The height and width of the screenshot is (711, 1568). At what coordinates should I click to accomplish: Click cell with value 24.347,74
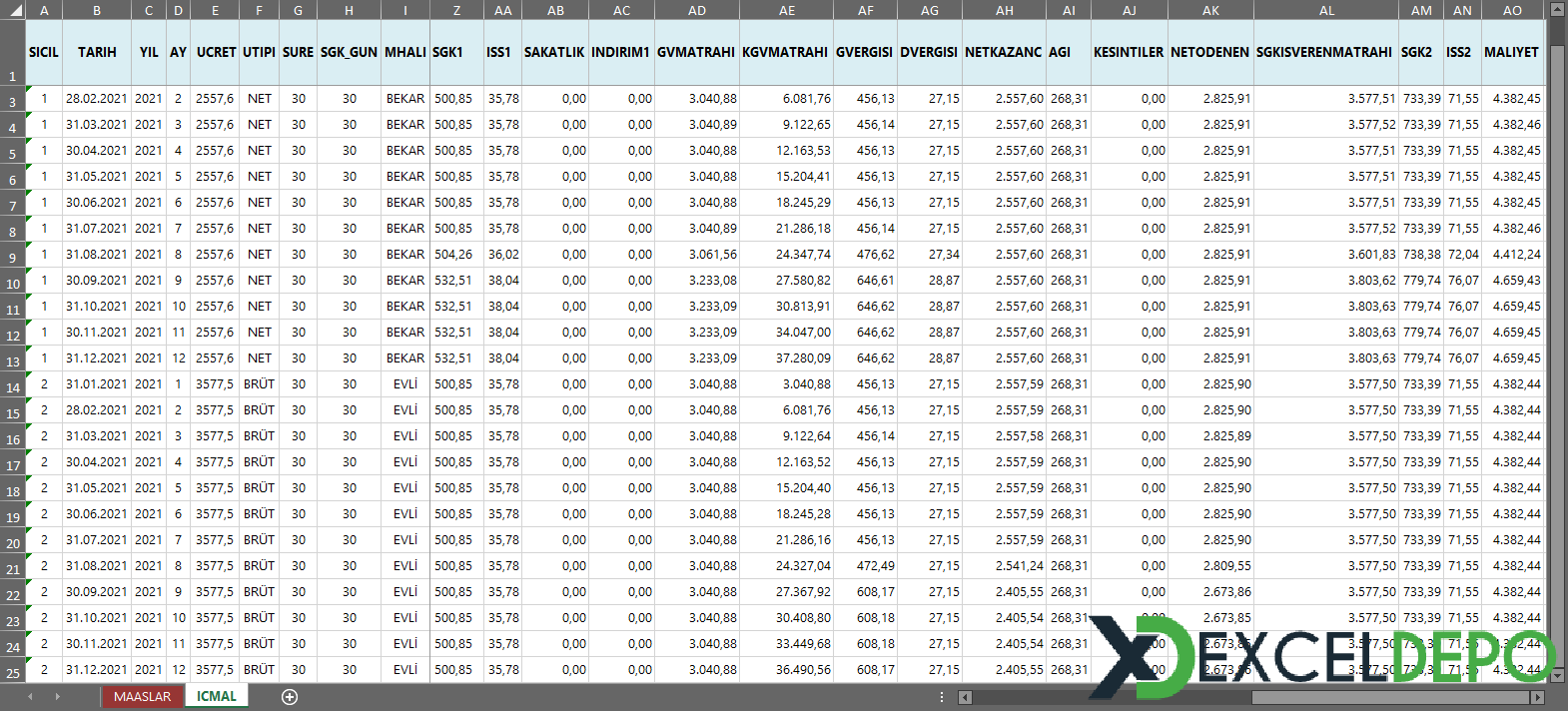coord(787,255)
